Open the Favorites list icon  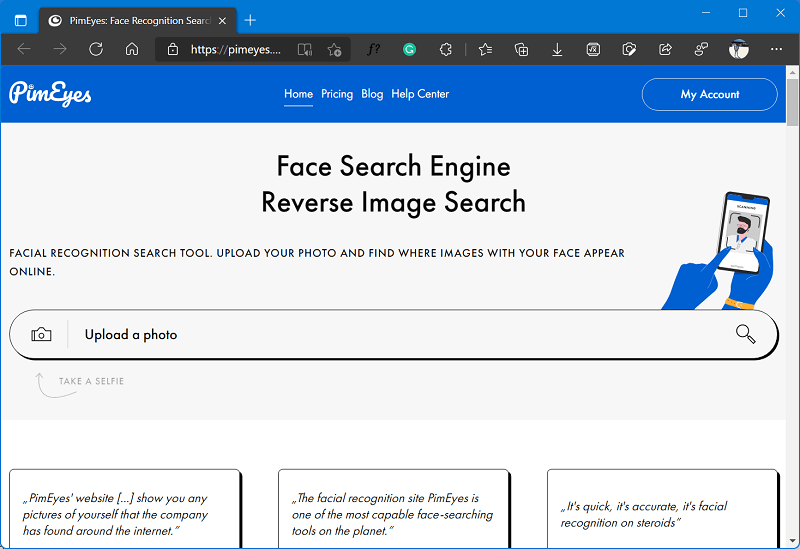click(485, 49)
